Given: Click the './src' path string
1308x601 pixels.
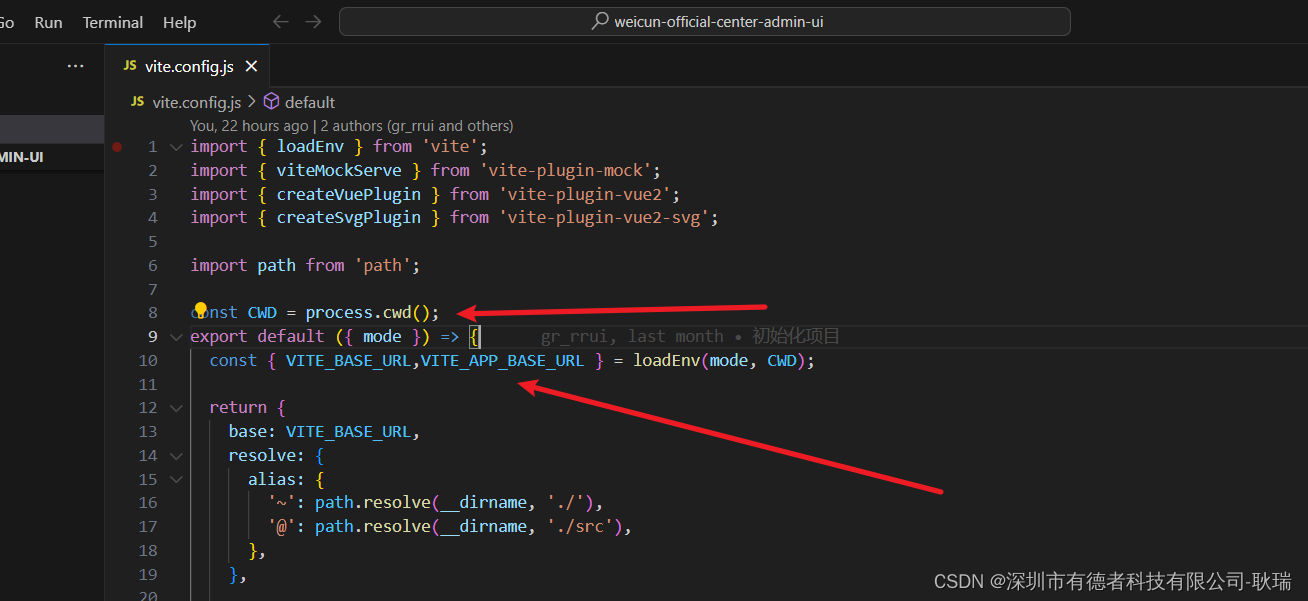Looking at the screenshot, I should pos(585,526).
